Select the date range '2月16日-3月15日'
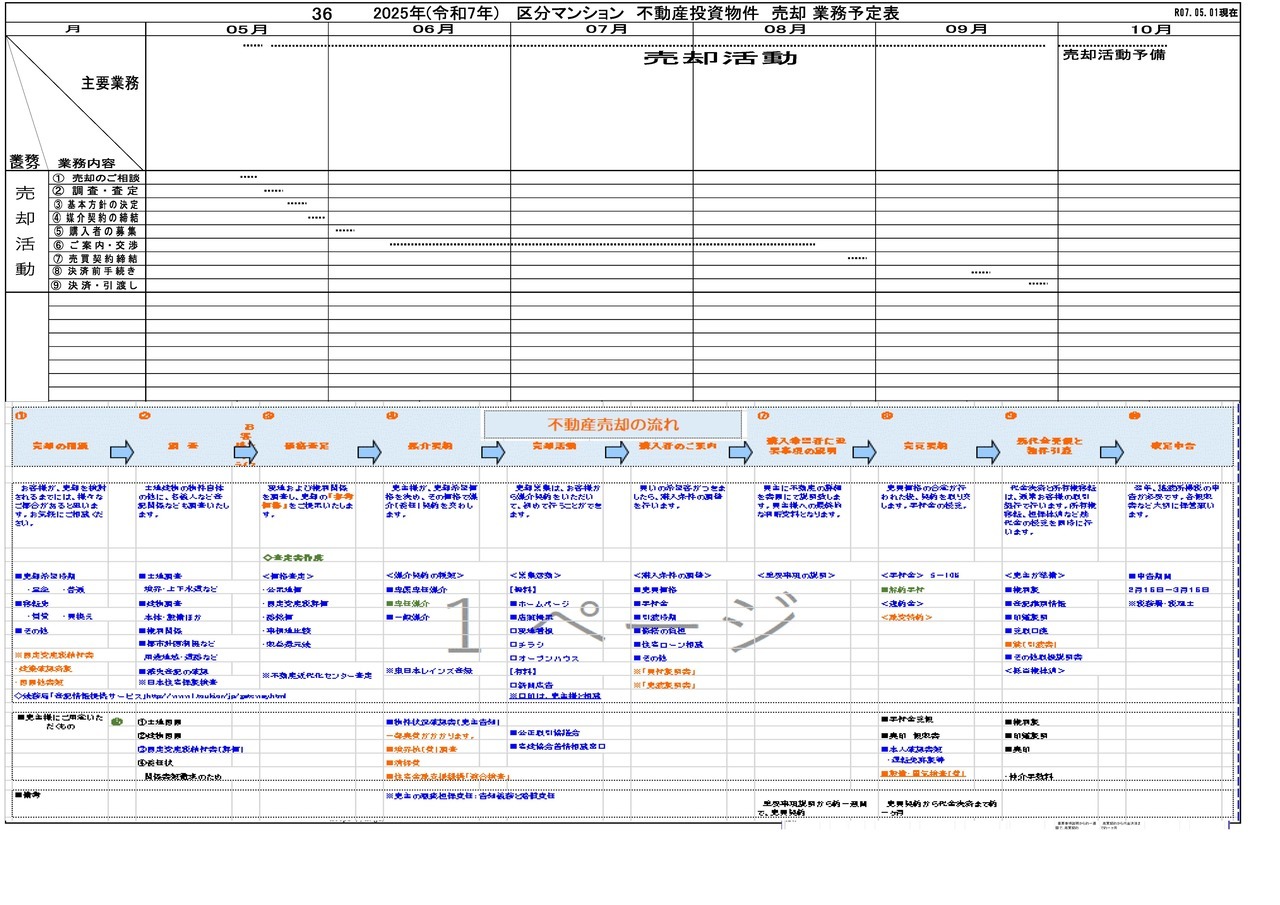 (x=1168, y=590)
